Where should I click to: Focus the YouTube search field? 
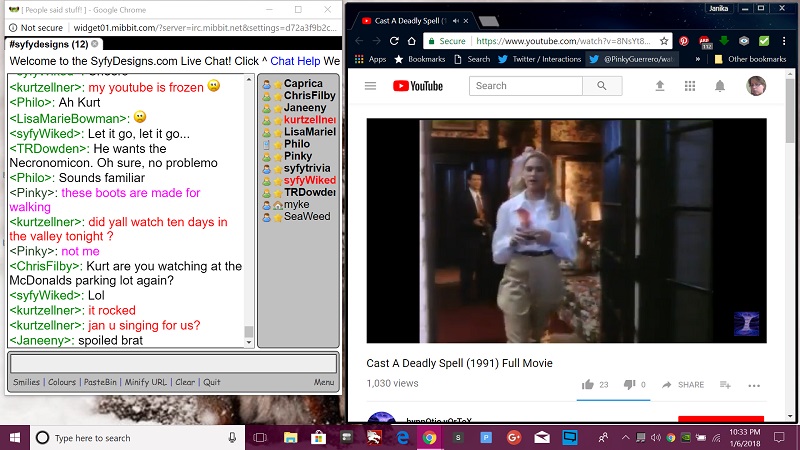526,86
